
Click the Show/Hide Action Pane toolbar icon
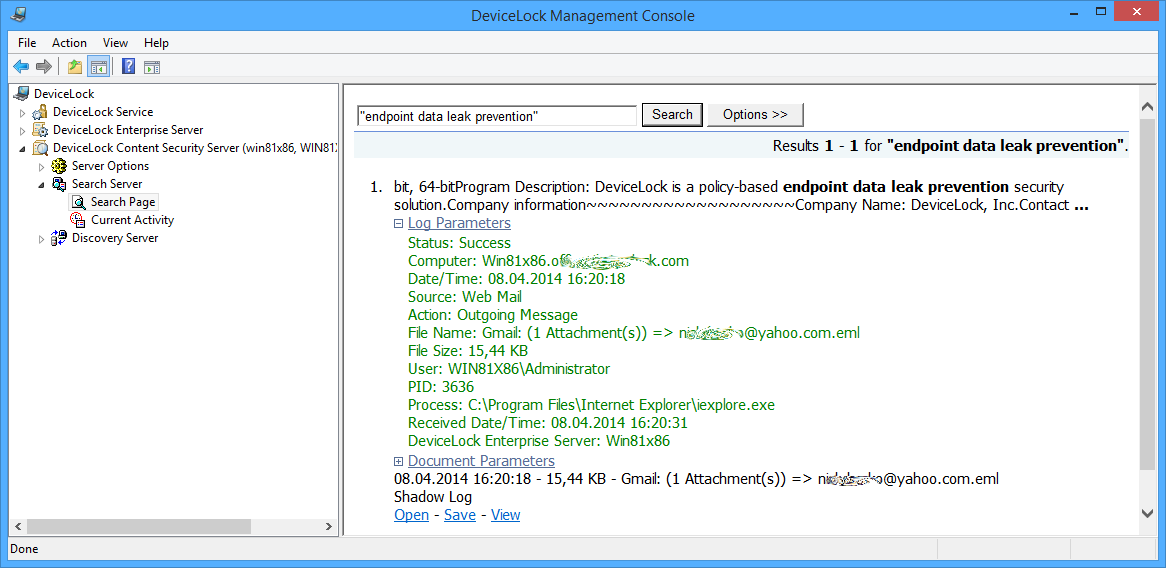click(x=152, y=67)
